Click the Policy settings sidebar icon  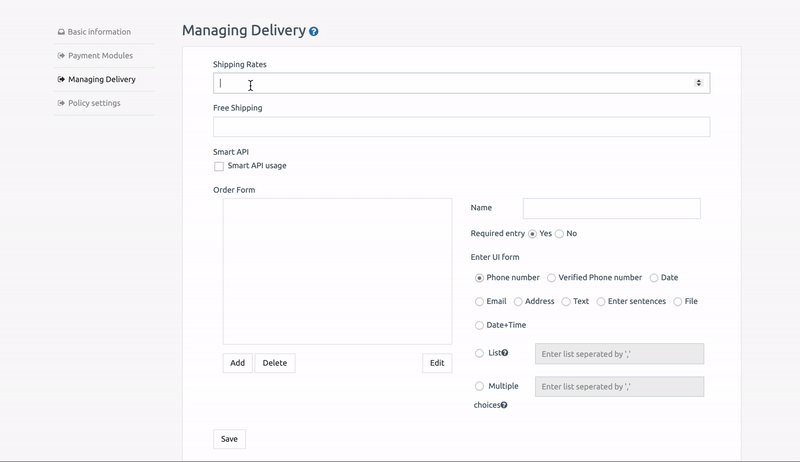62,103
